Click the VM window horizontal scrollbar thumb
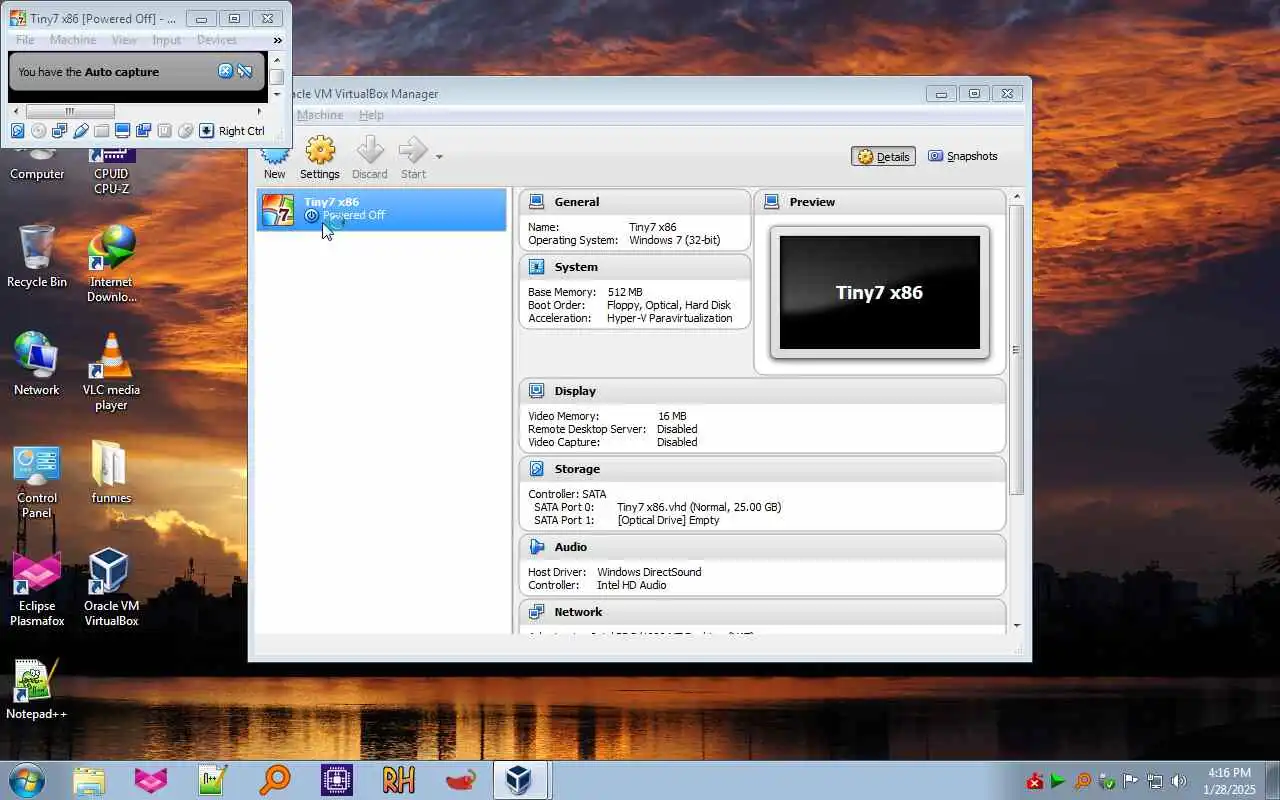Viewport: 1280px width, 800px height. pyautogui.click(x=69, y=111)
